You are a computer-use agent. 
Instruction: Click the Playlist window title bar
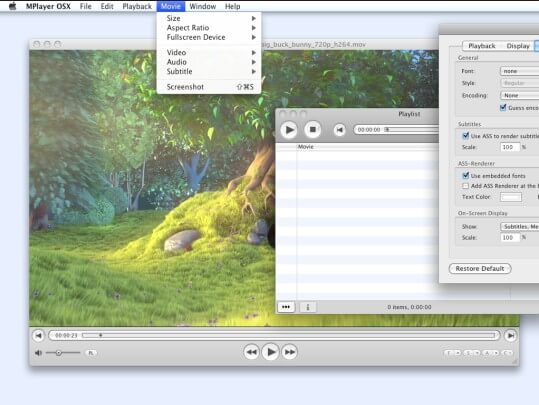click(358, 114)
